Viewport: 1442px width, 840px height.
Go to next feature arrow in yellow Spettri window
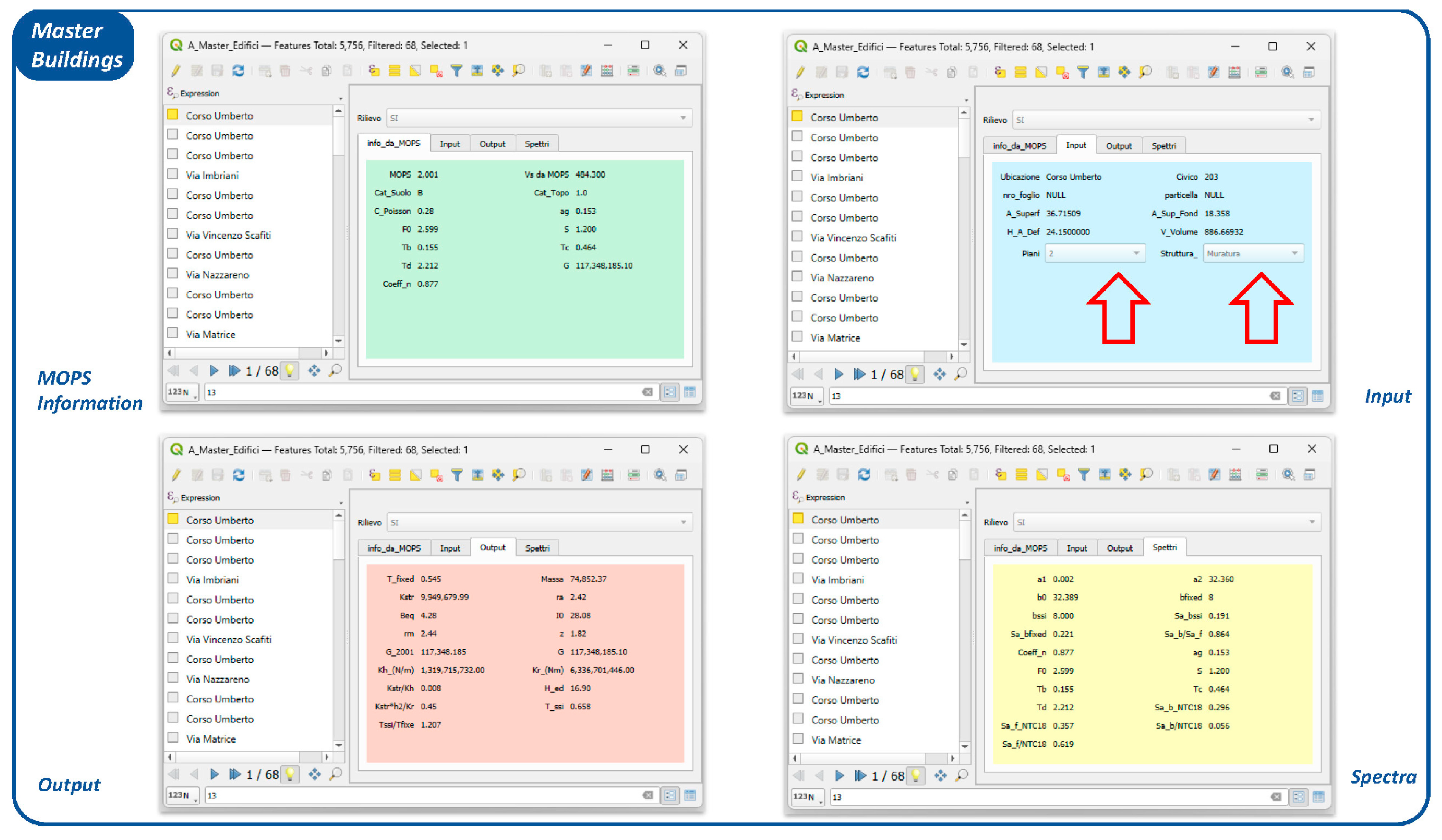click(839, 776)
